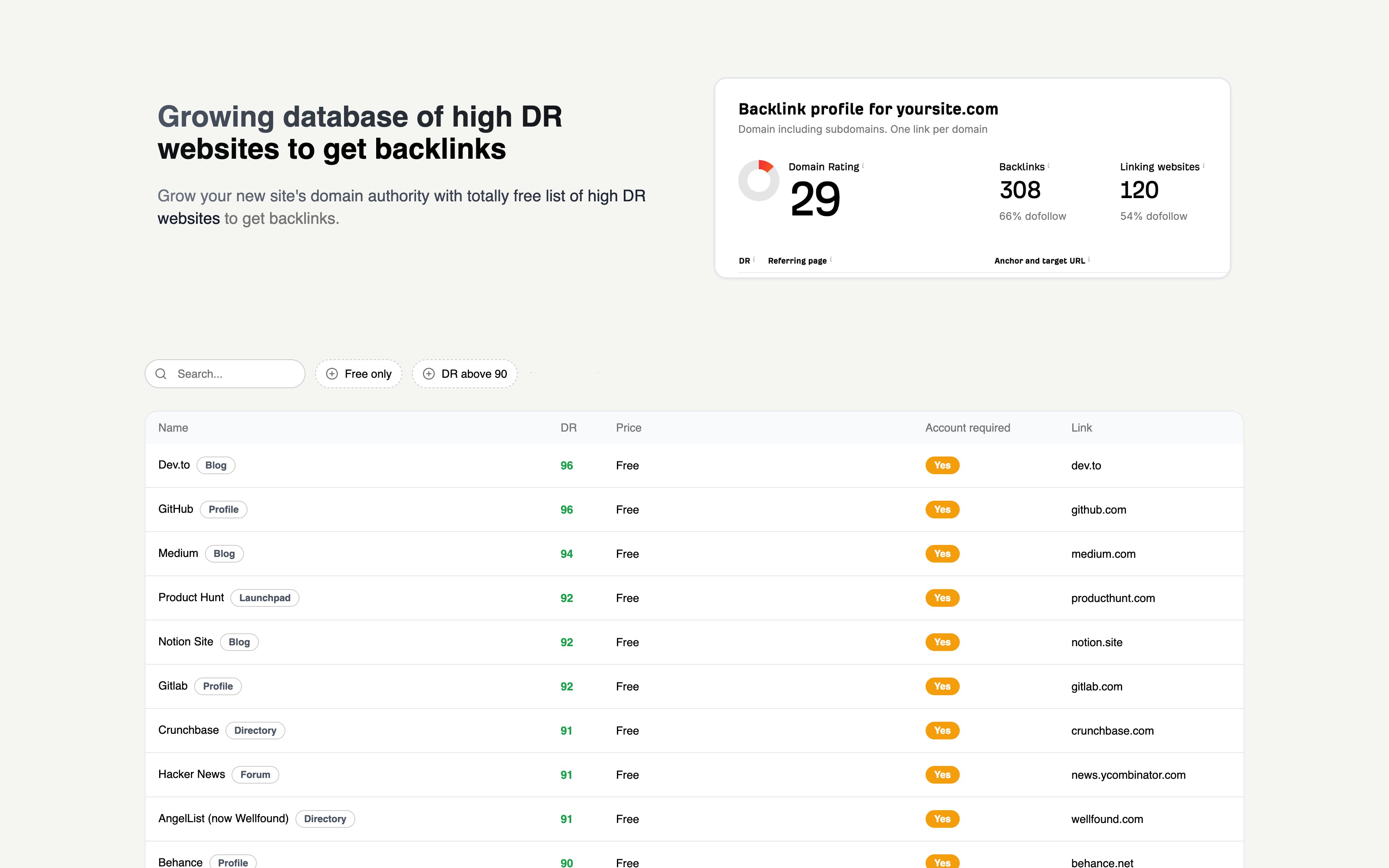Screen dimensions: 1389x868
Task: Click the plus icon on DR above 90
Action: (x=429, y=374)
